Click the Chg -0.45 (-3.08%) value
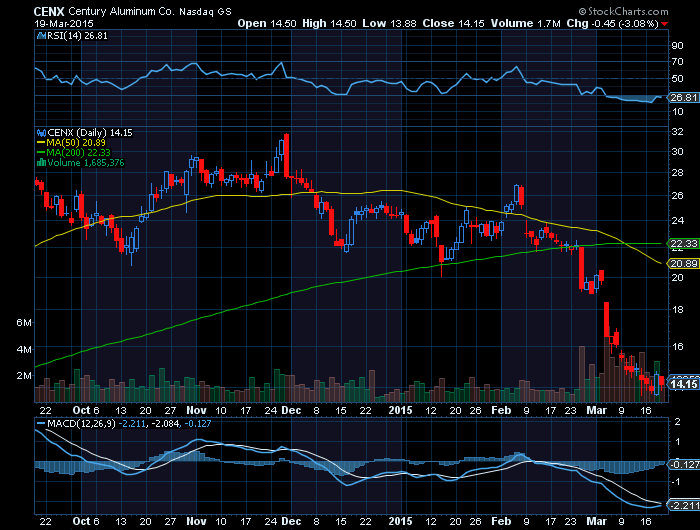The height and width of the screenshot is (530, 700). pyautogui.click(x=612, y=23)
